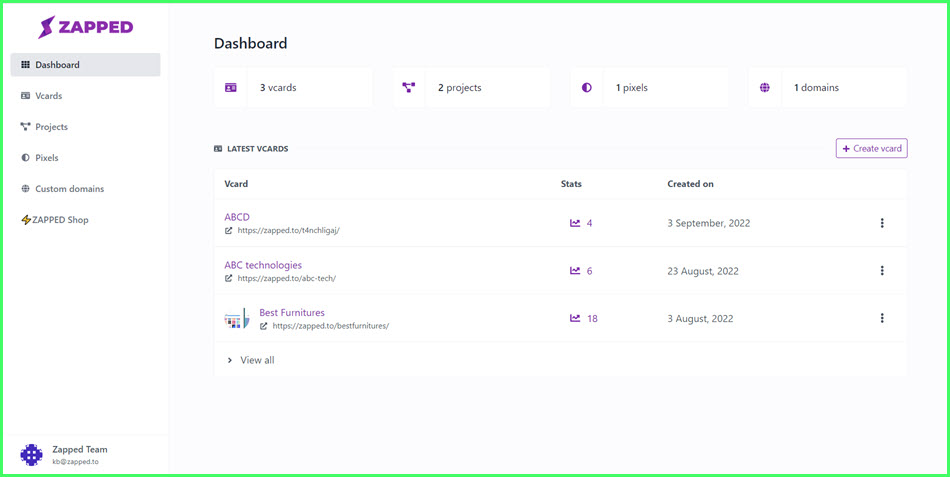Click the projects stat card icon

pyautogui.click(x=409, y=87)
